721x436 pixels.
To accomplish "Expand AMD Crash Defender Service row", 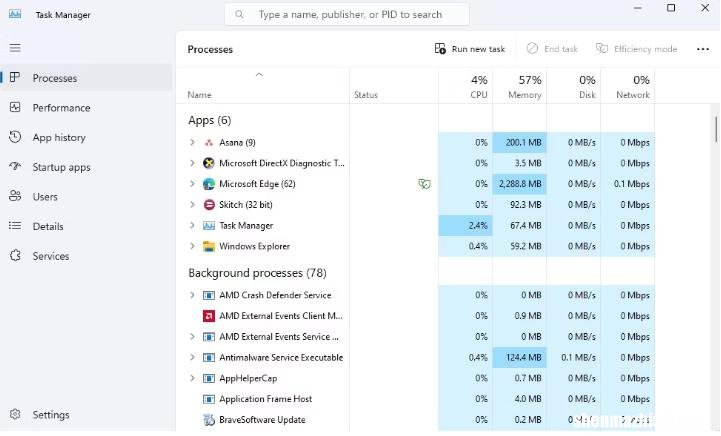I will [192, 295].
